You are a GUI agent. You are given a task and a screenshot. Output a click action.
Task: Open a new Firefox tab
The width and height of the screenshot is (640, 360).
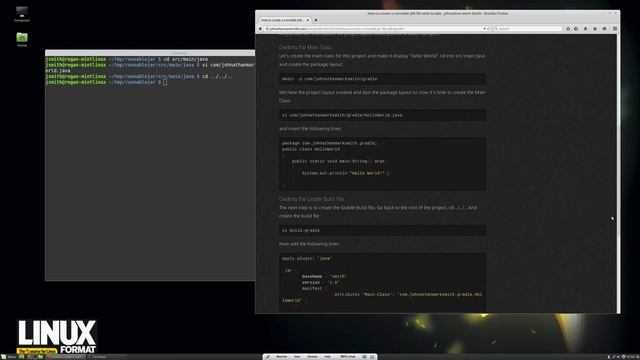point(316,20)
